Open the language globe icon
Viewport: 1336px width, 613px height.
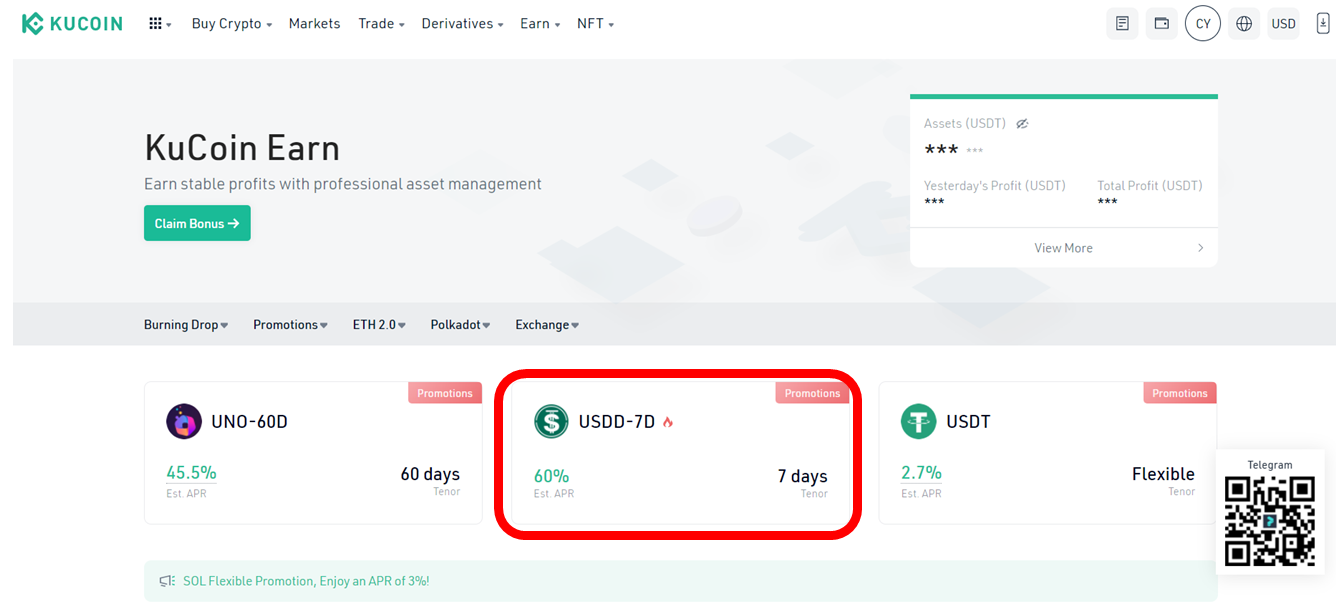pyautogui.click(x=1244, y=23)
